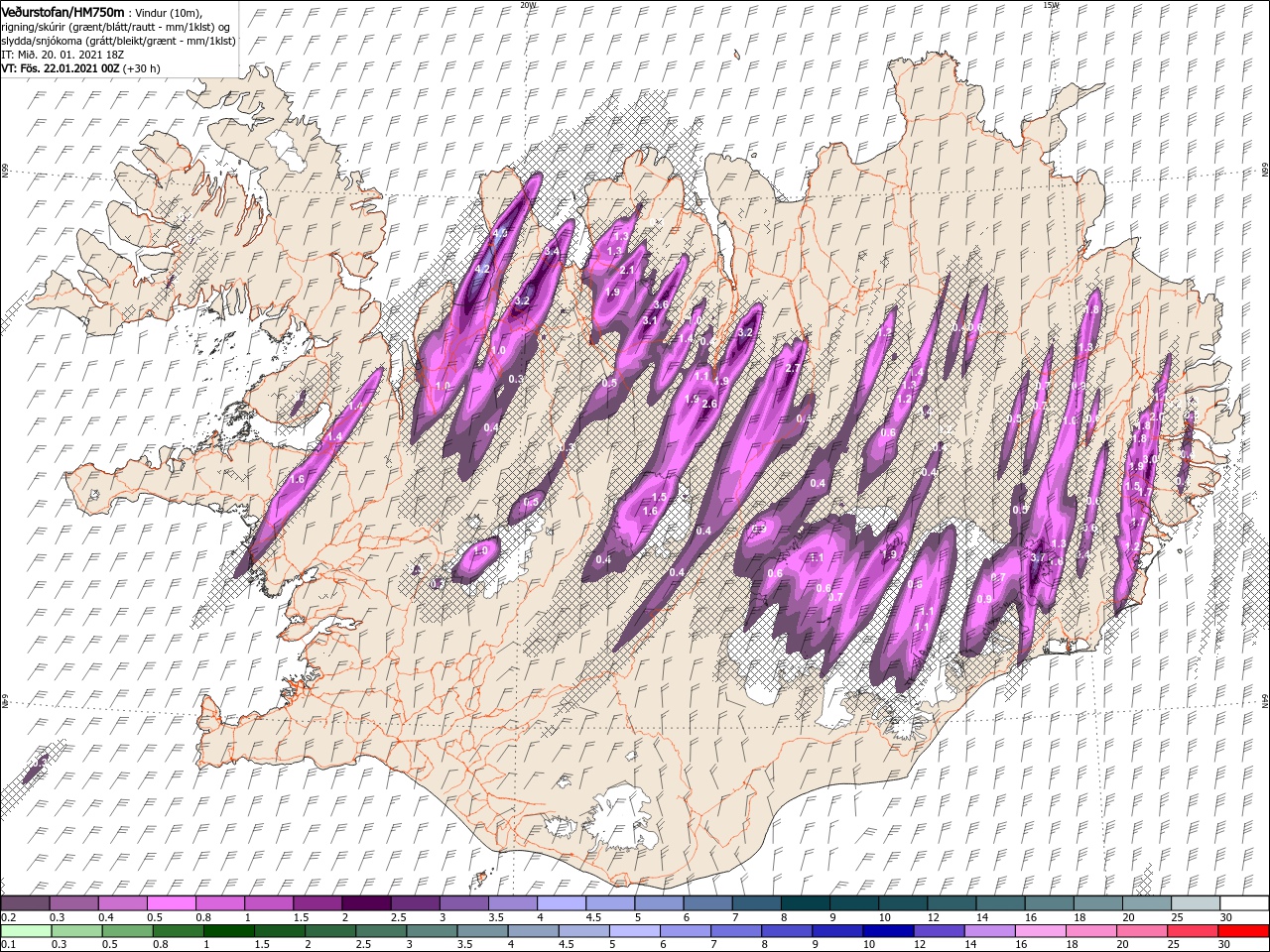Image resolution: width=1270 pixels, height=952 pixels.
Task: Click the 'rigning/skúrir' legend description line
Action: point(115,26)
